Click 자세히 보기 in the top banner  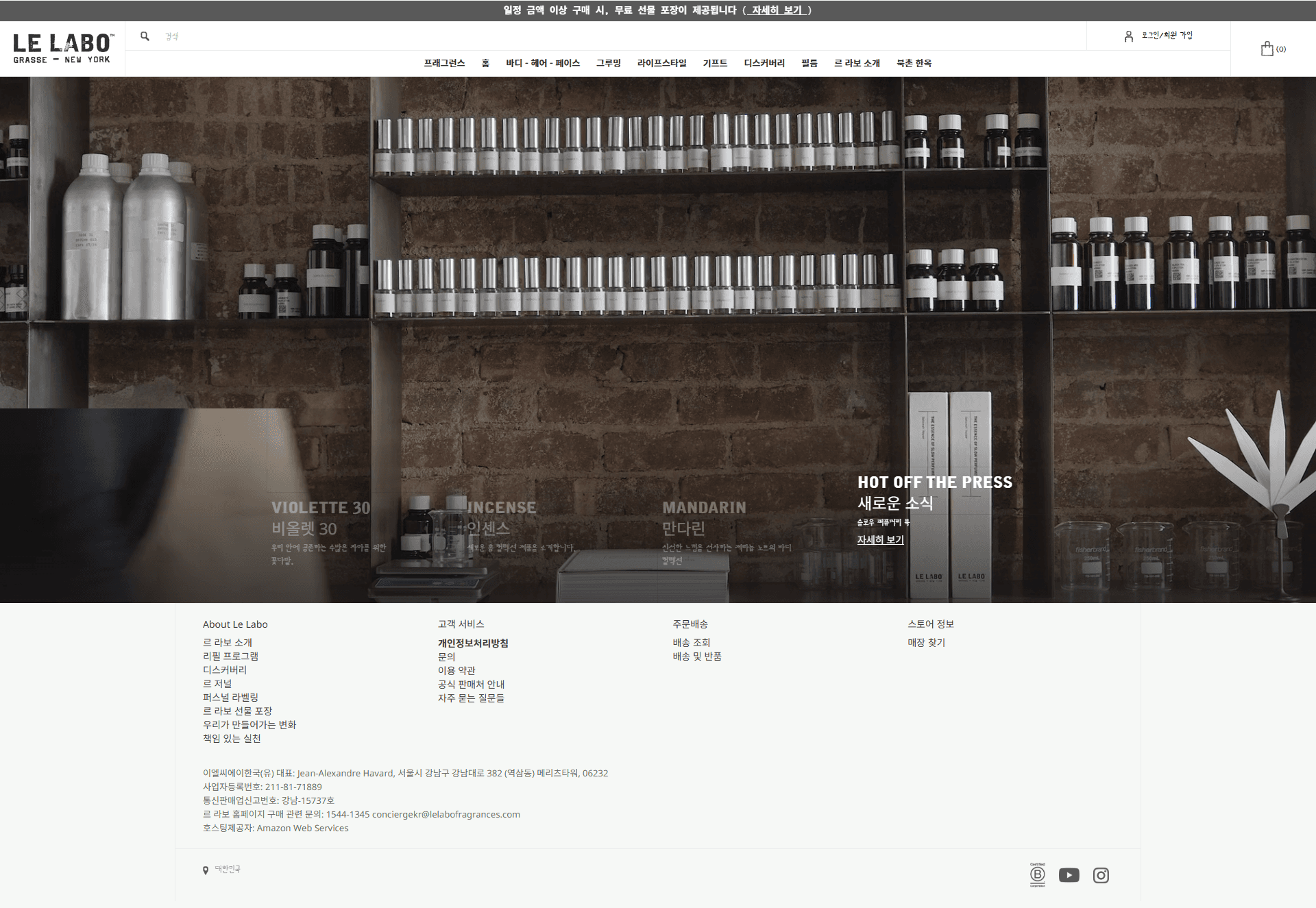point(777,10)
